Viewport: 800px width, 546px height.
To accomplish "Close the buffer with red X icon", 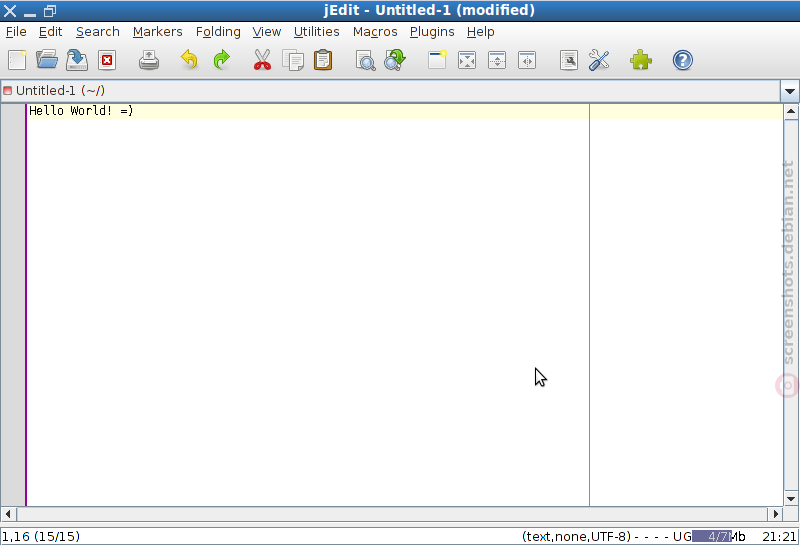I will (x=107, y=60).
